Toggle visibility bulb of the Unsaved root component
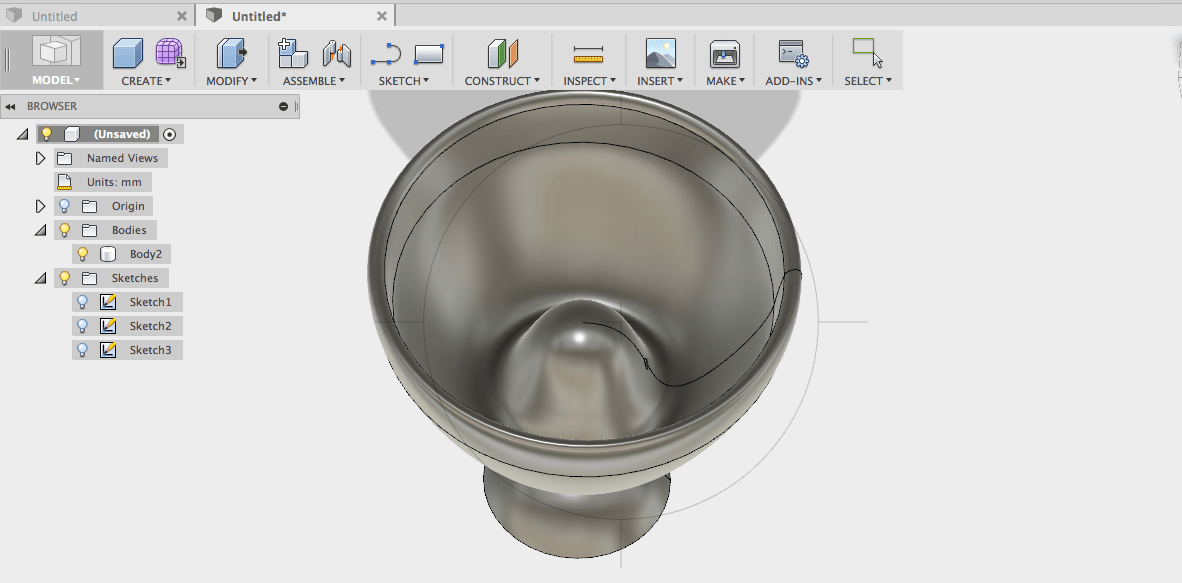 (x=47, y=134)
